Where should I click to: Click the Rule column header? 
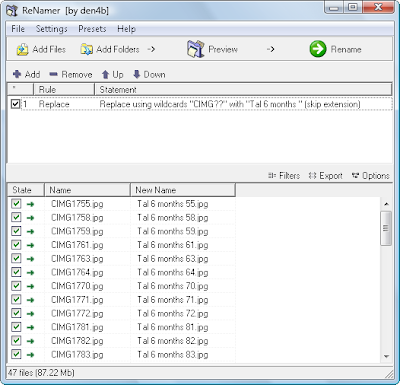[64, 89]
